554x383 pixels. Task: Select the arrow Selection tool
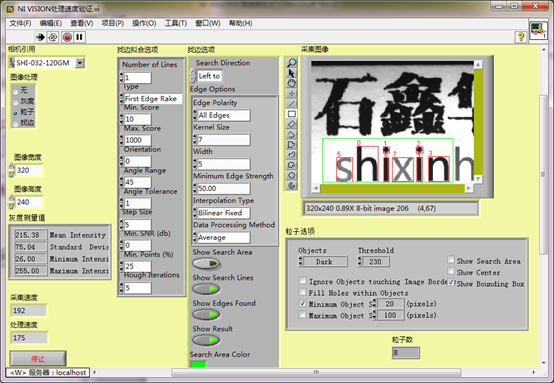coord(291,73)
